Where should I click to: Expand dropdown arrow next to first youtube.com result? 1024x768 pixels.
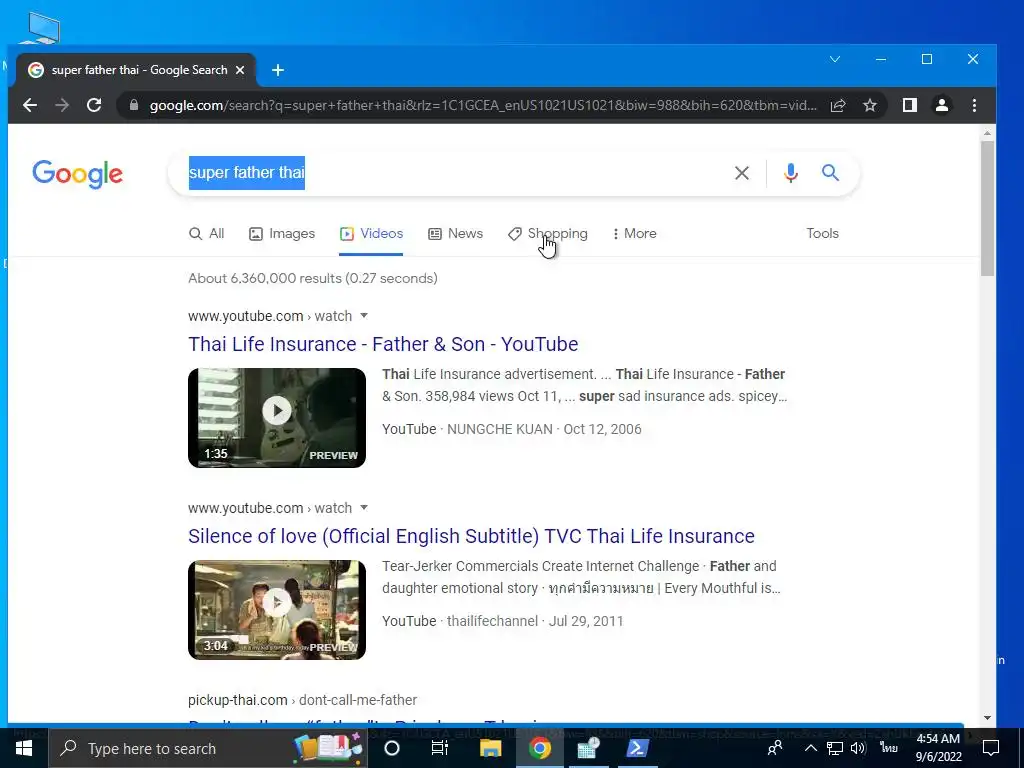click(364, 315)
